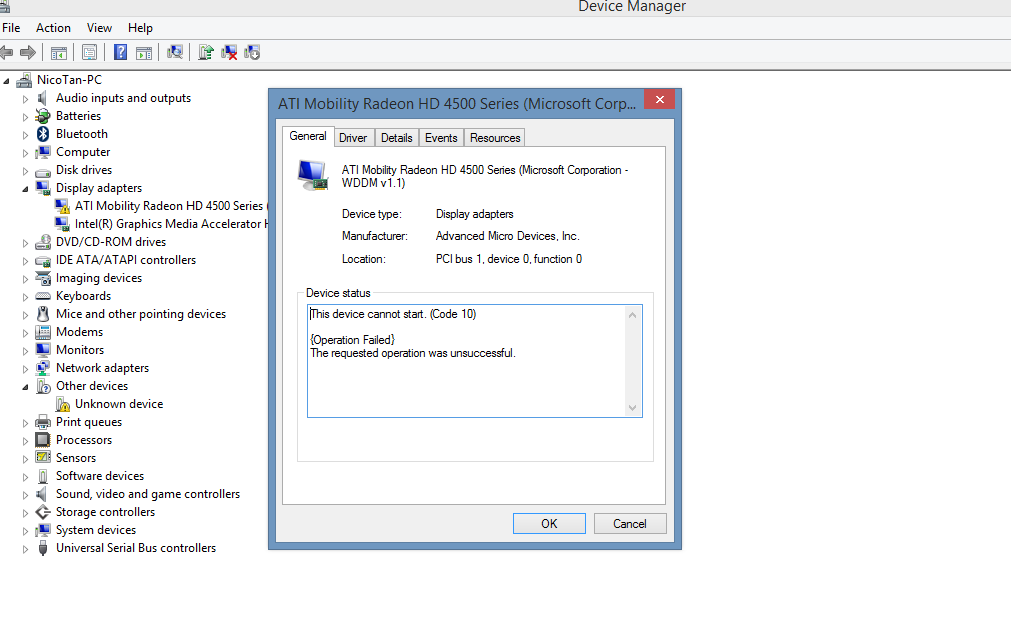Open the Action menu
1011x633 pixels.
(54, 28)
